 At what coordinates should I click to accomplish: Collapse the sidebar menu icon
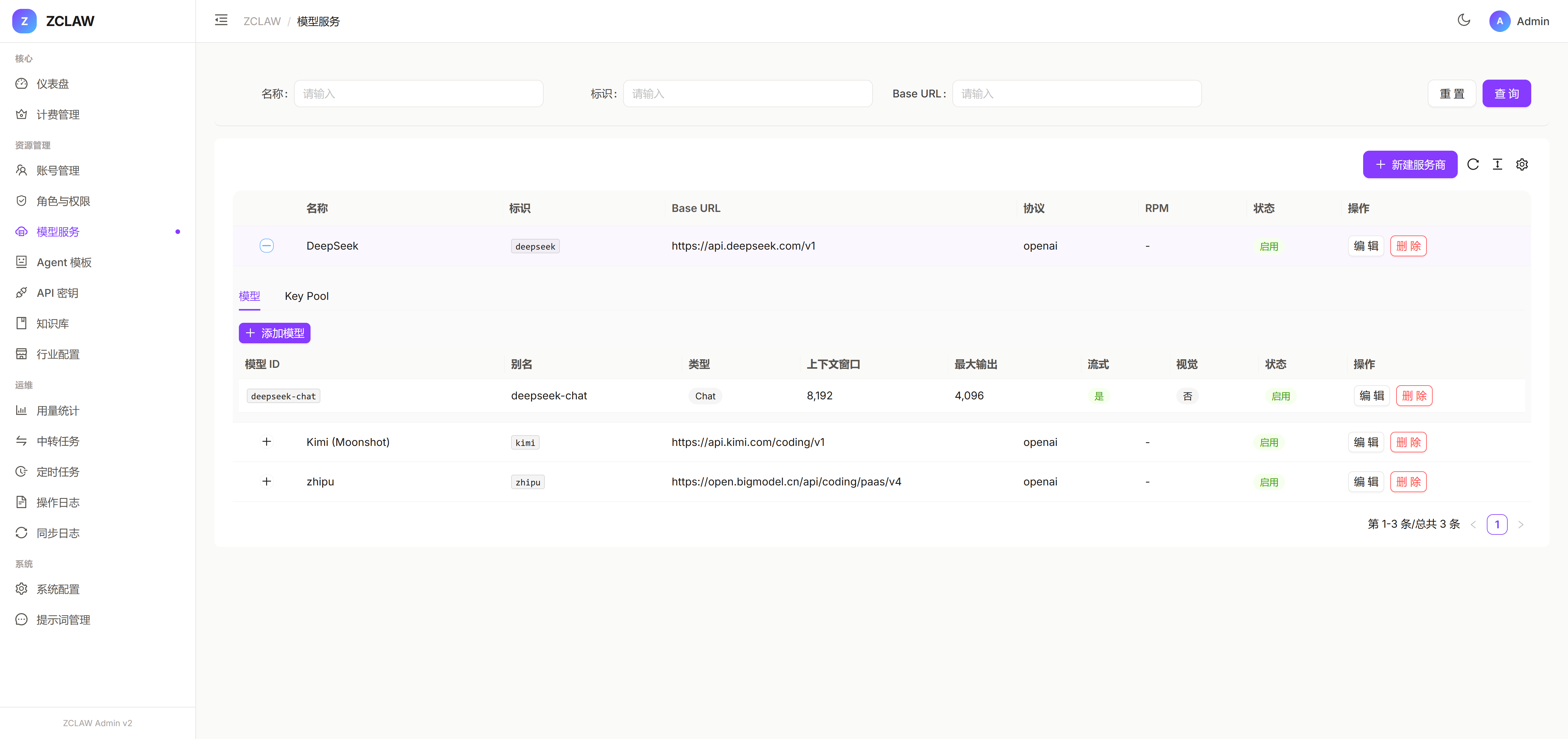tap(221, 21)
